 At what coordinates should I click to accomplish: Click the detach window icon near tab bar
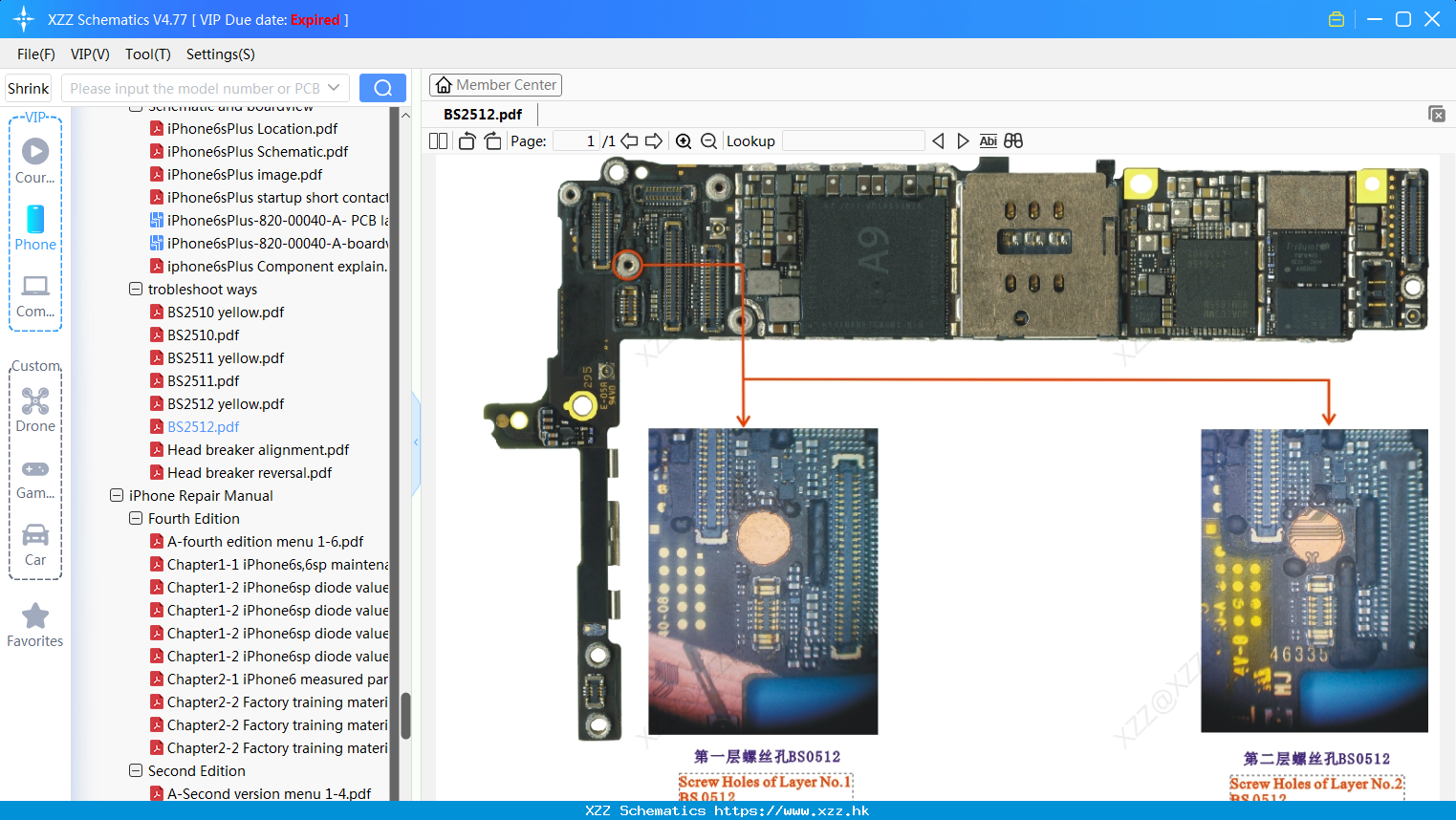click(x=1436, y=114)
